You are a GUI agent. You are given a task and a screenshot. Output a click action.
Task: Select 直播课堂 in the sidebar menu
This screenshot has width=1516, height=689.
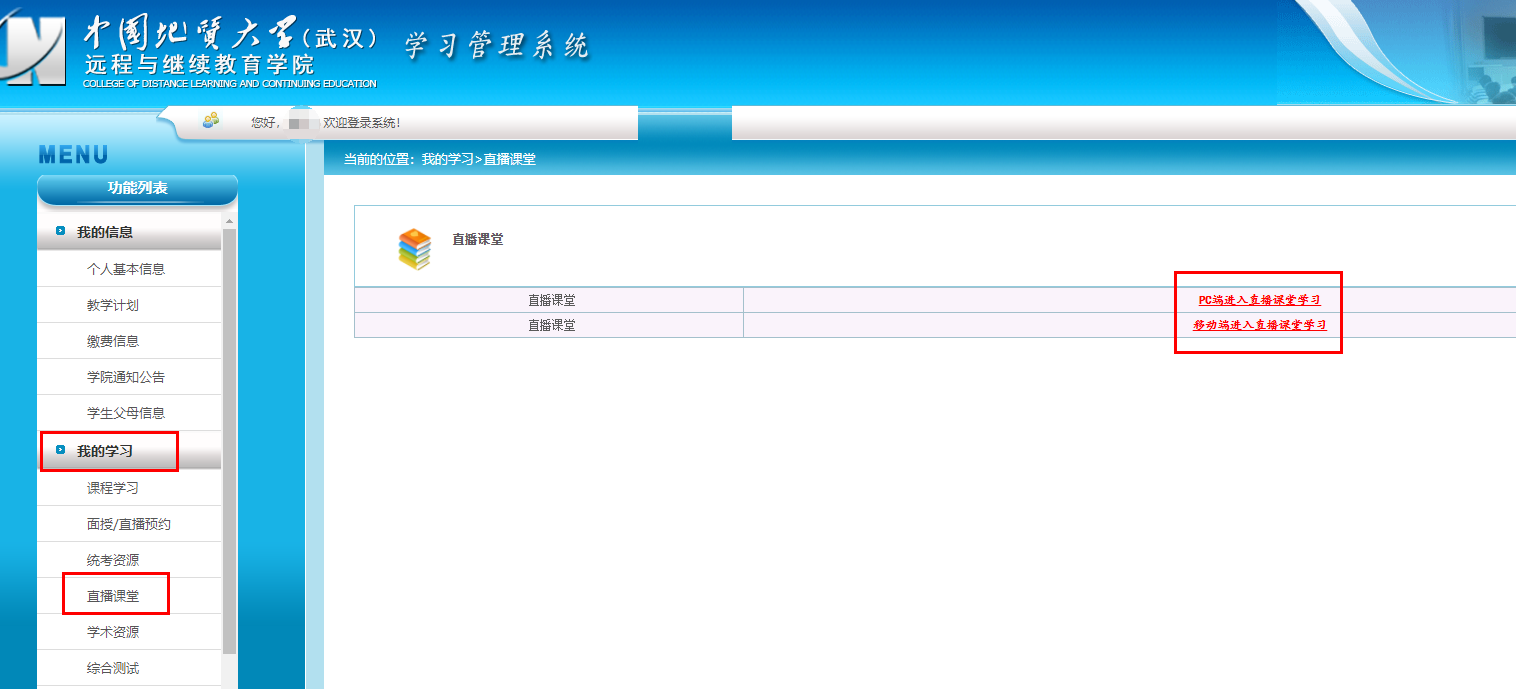click(112, 596)
